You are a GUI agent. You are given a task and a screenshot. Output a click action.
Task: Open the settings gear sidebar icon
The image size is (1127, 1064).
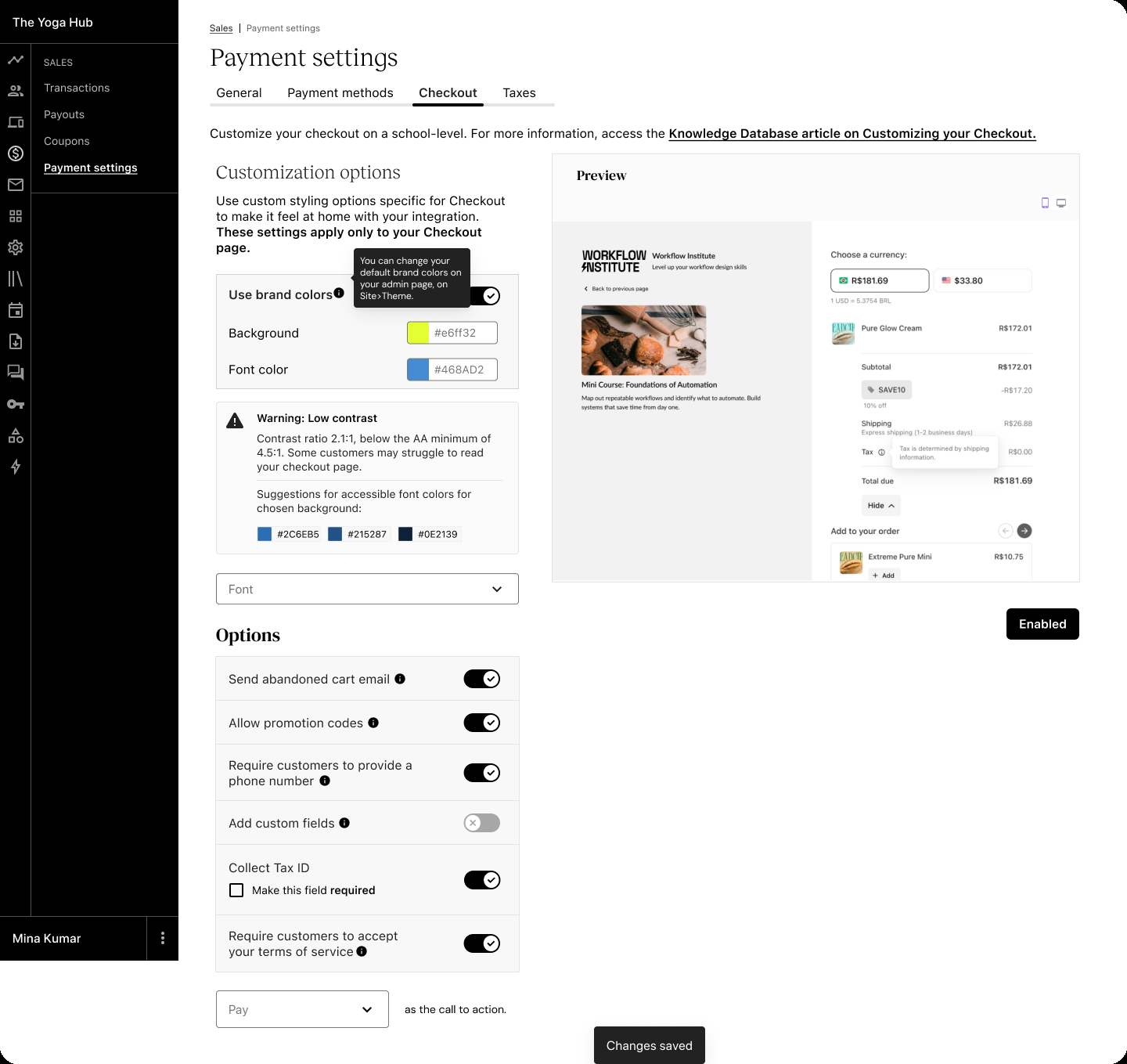16,247
